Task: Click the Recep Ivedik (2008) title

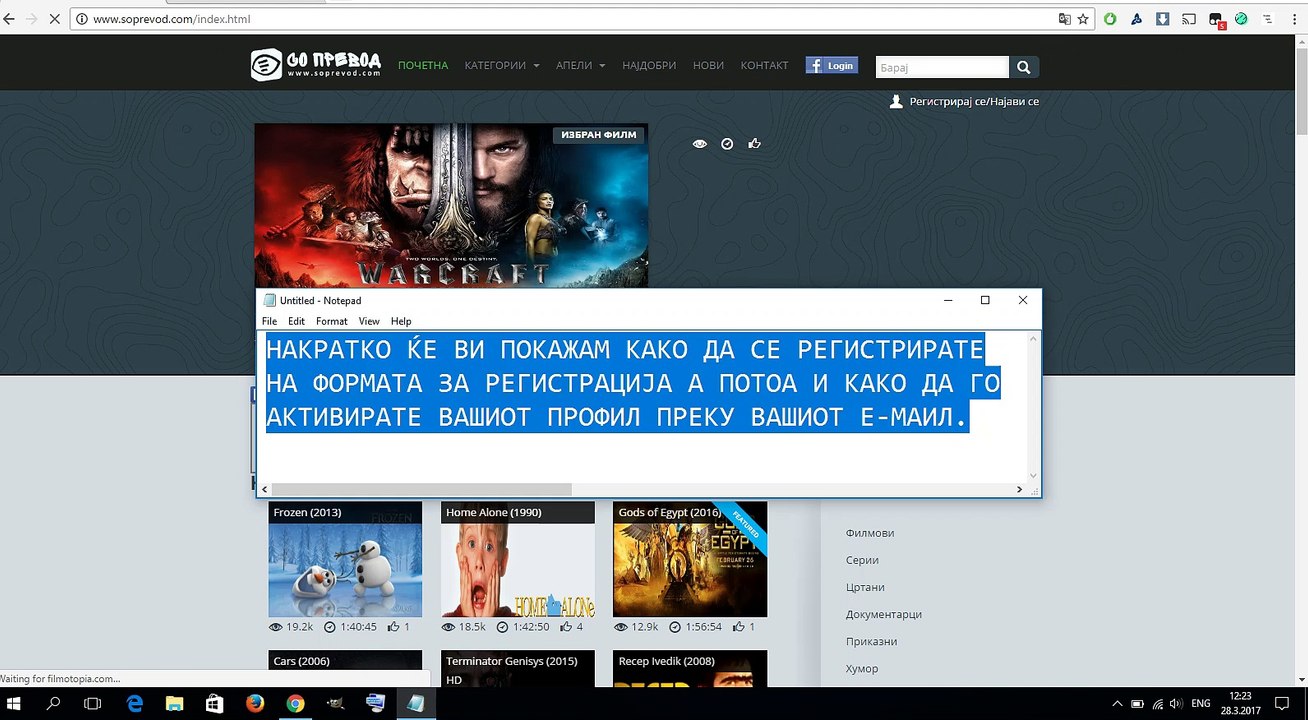Action: tap(667, 661)
